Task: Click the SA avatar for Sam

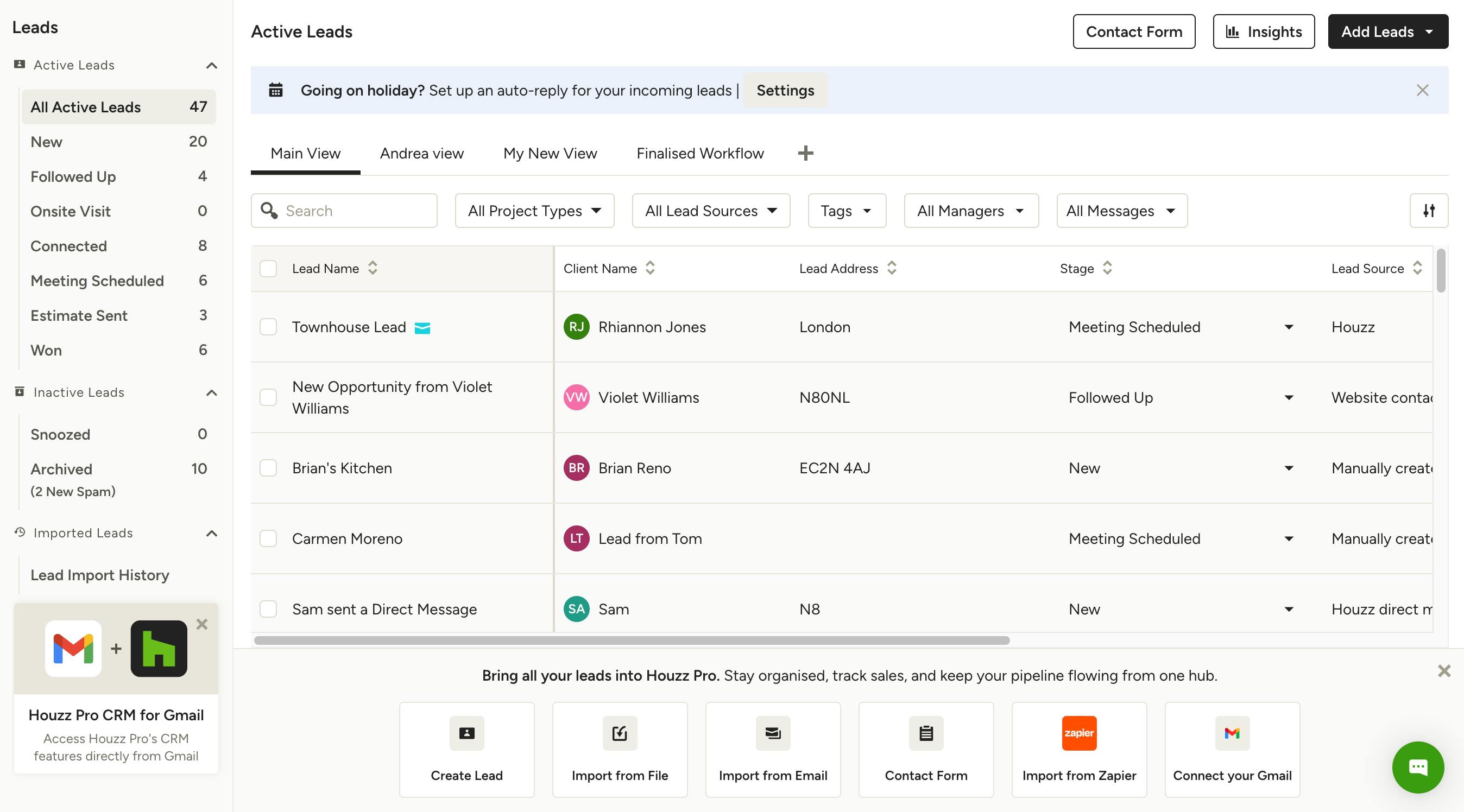Action: point(576,608)
